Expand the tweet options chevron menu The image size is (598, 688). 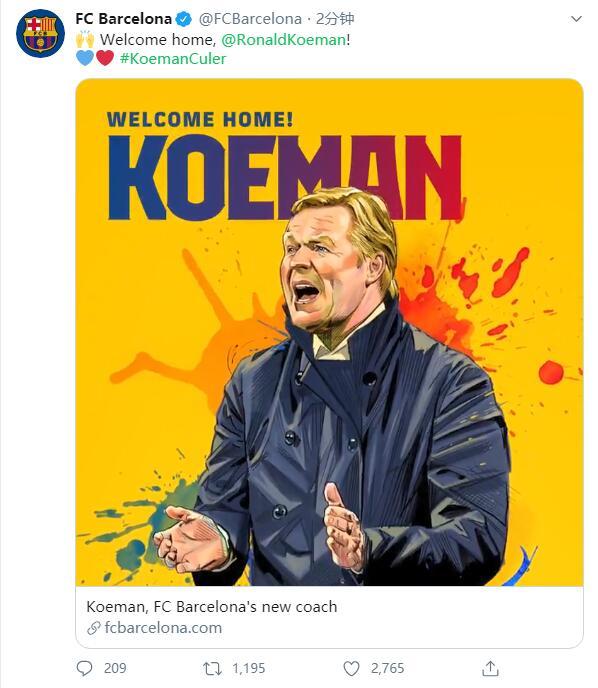[x=576, y=19]
